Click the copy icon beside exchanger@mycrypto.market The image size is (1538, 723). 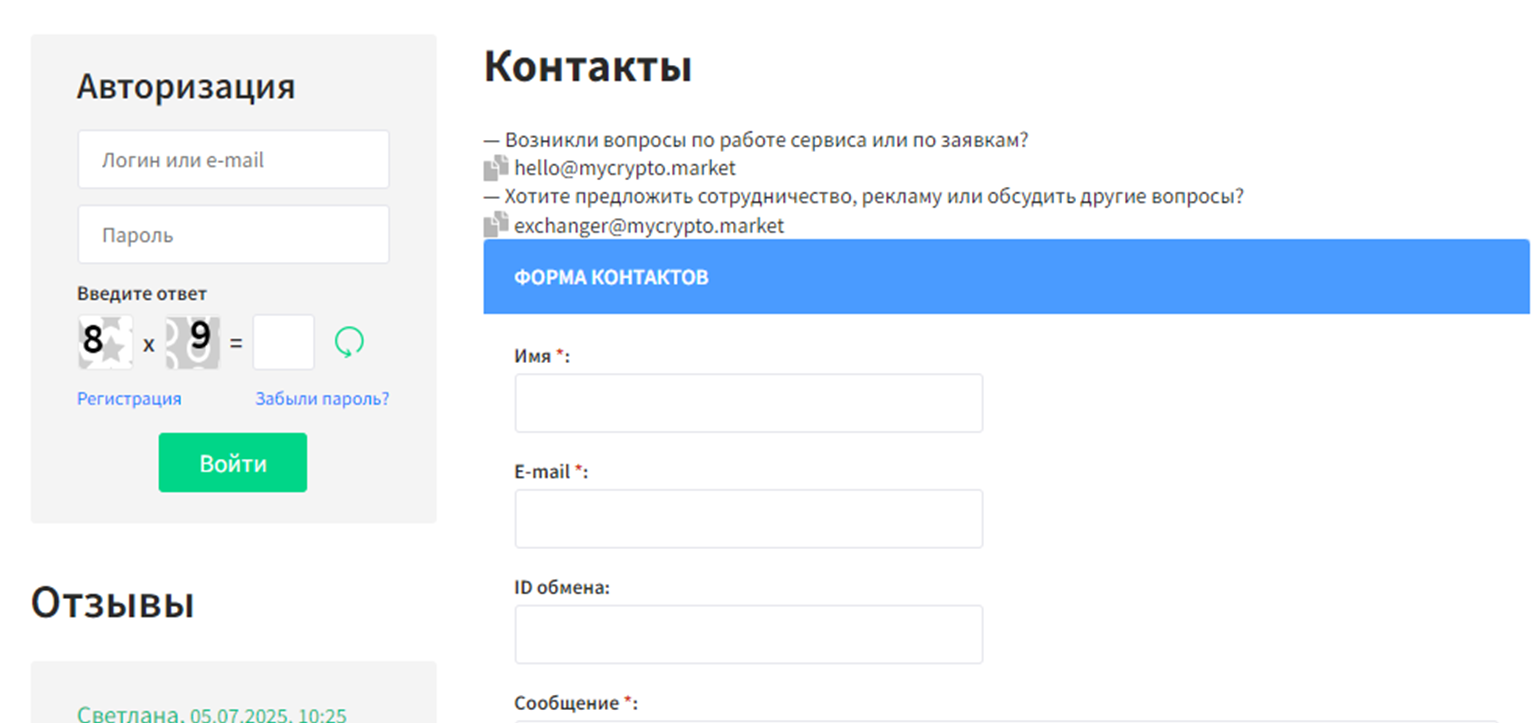click(496, 225)
